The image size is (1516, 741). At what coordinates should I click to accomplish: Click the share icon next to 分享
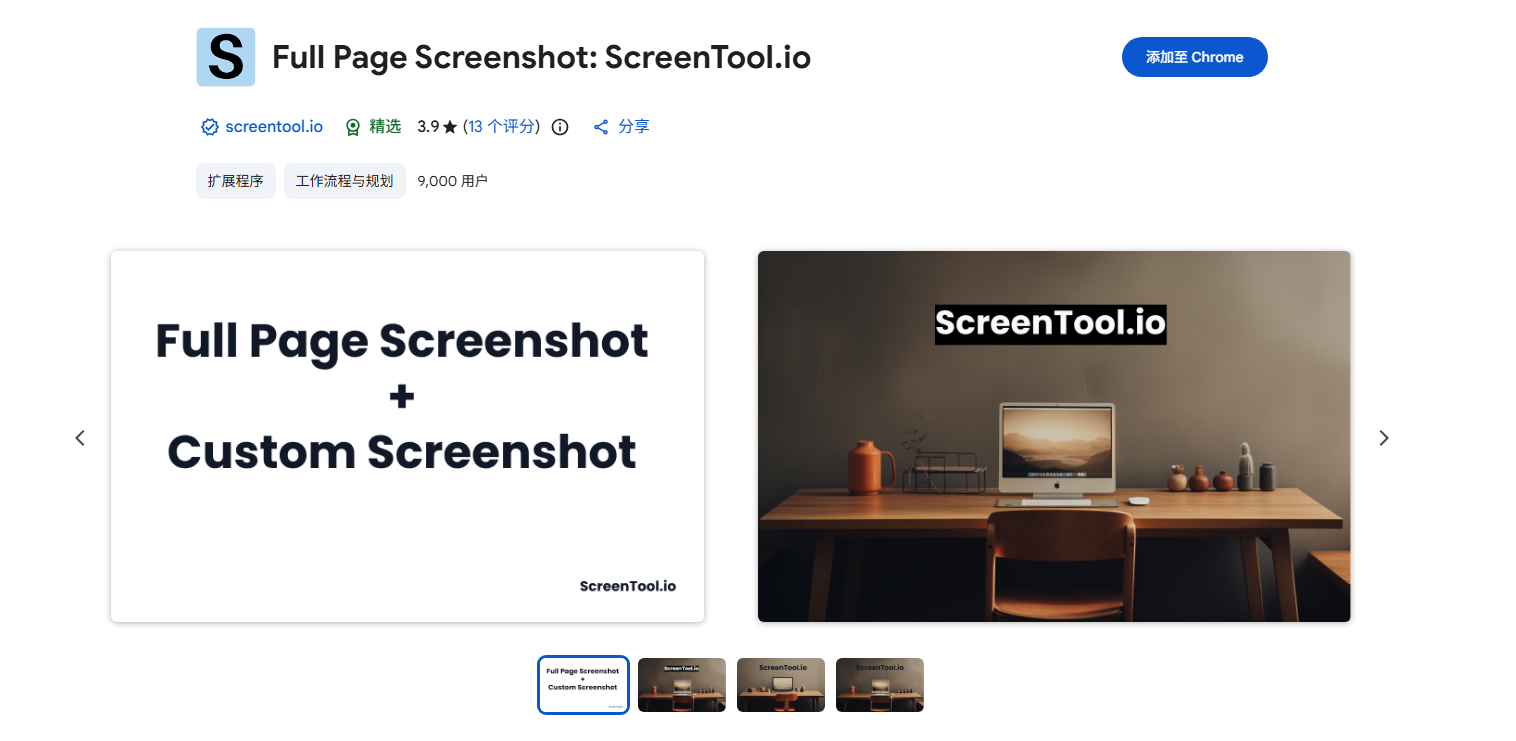(601, 127)
